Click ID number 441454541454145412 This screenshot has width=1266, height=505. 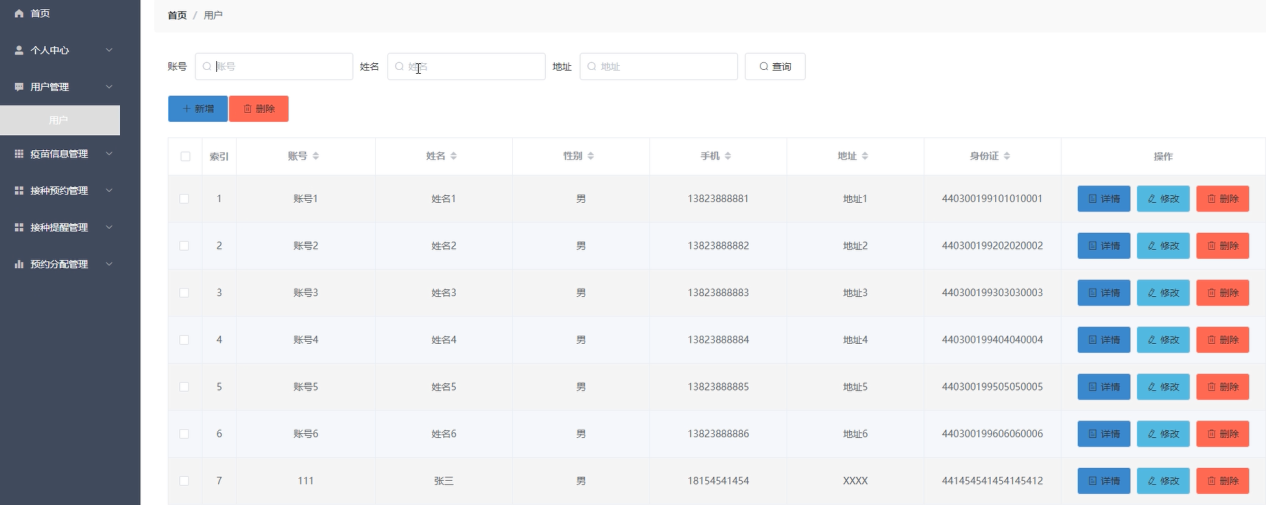tap(992, 481)
